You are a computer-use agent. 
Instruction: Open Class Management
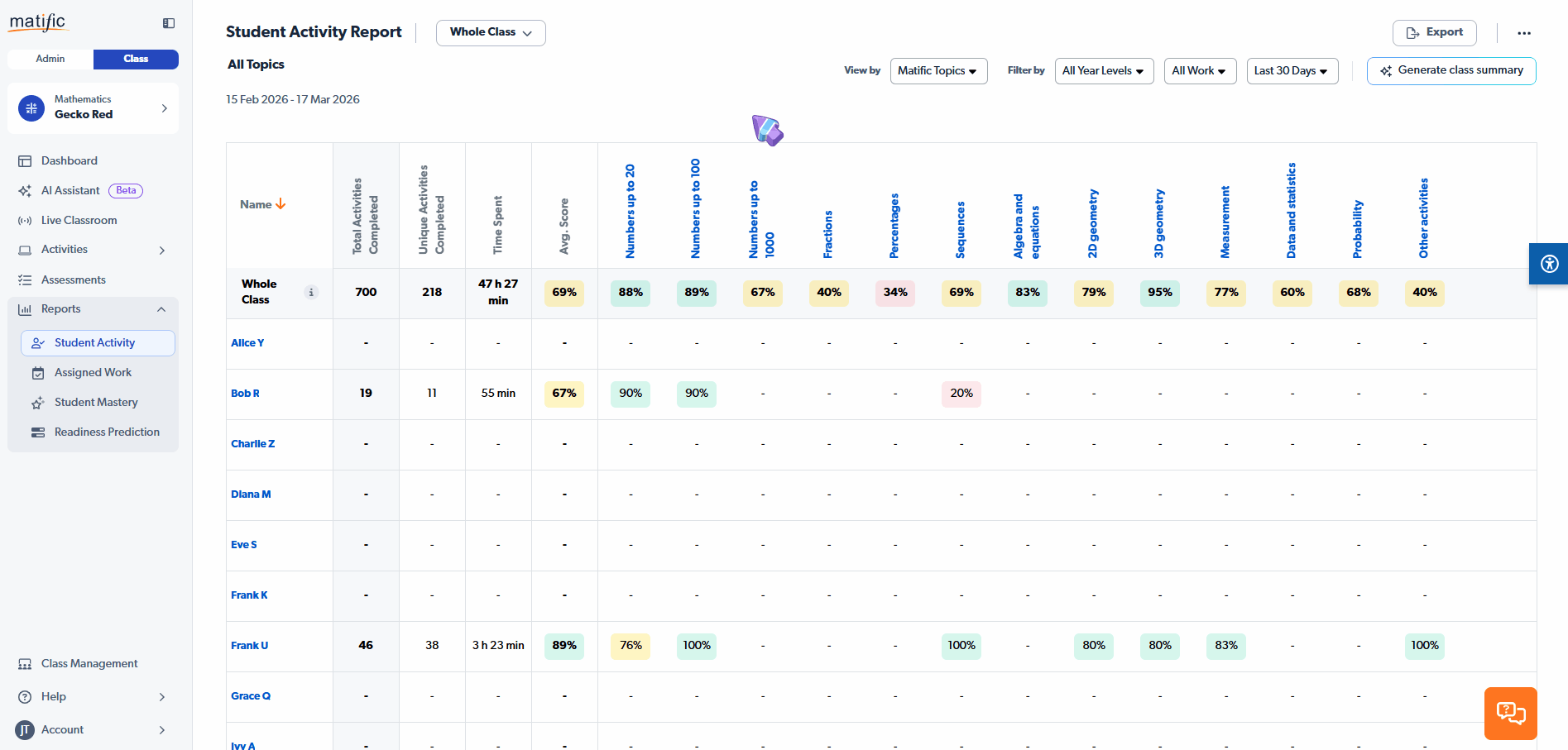(x=89, y=663)
